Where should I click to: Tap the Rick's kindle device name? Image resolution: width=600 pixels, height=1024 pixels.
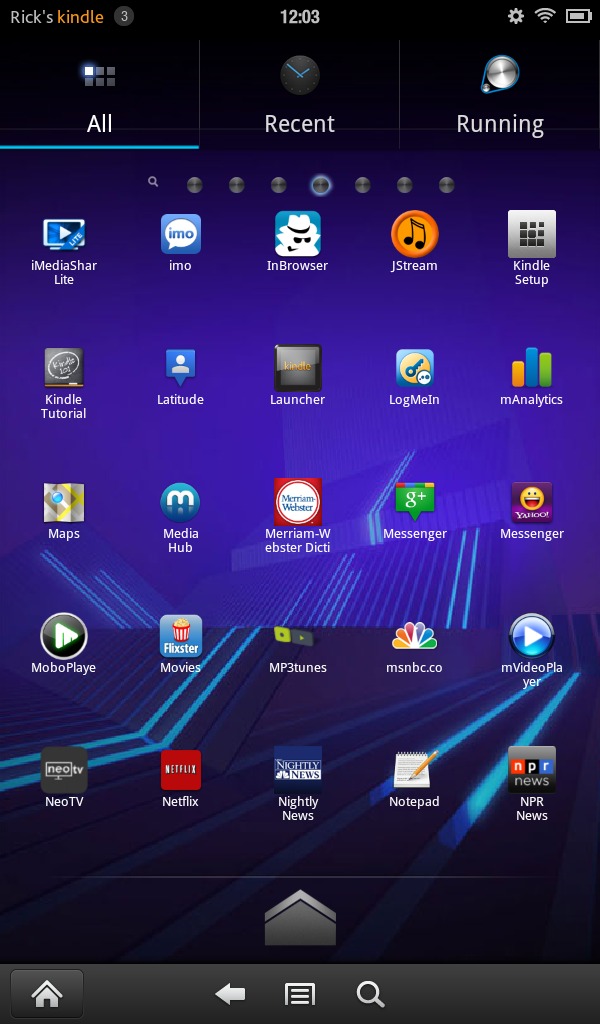pos(57,17)
